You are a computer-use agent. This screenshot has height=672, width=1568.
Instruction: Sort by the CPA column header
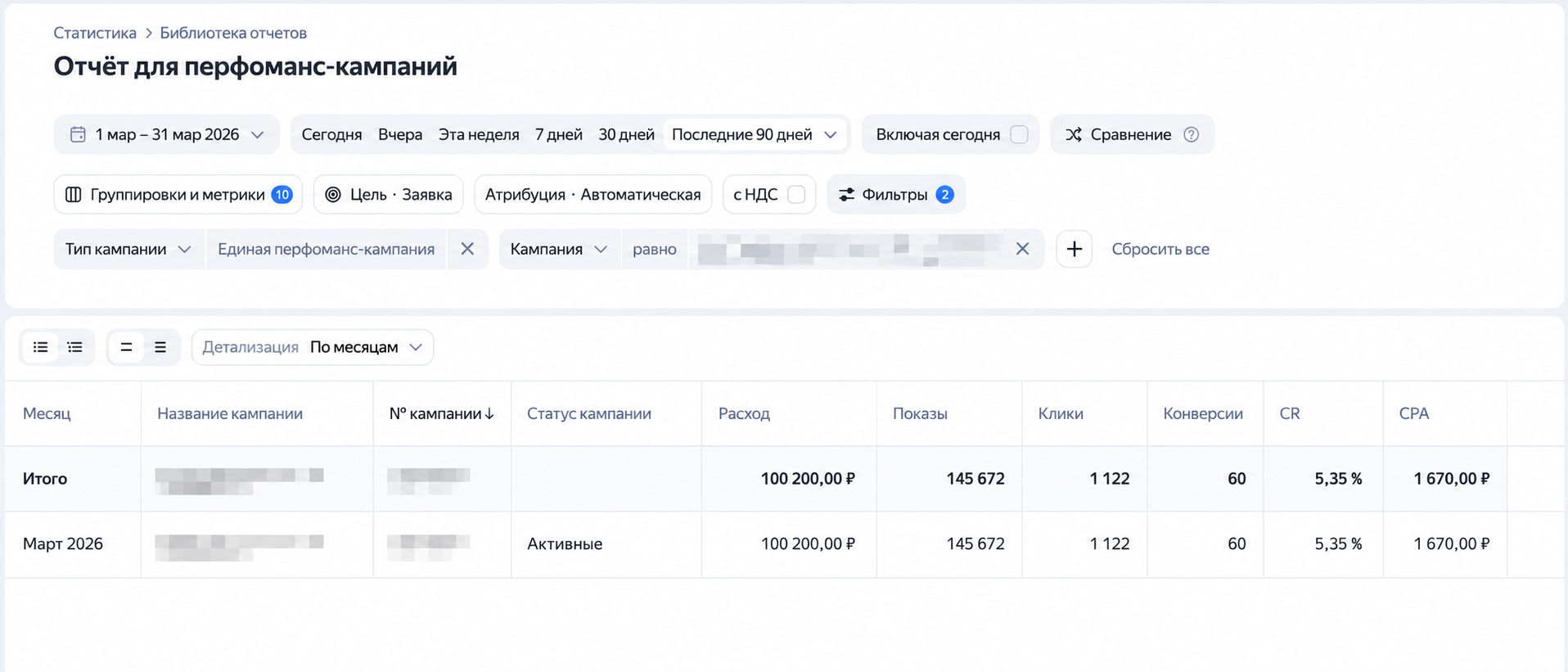click(x=1414, y=413)
